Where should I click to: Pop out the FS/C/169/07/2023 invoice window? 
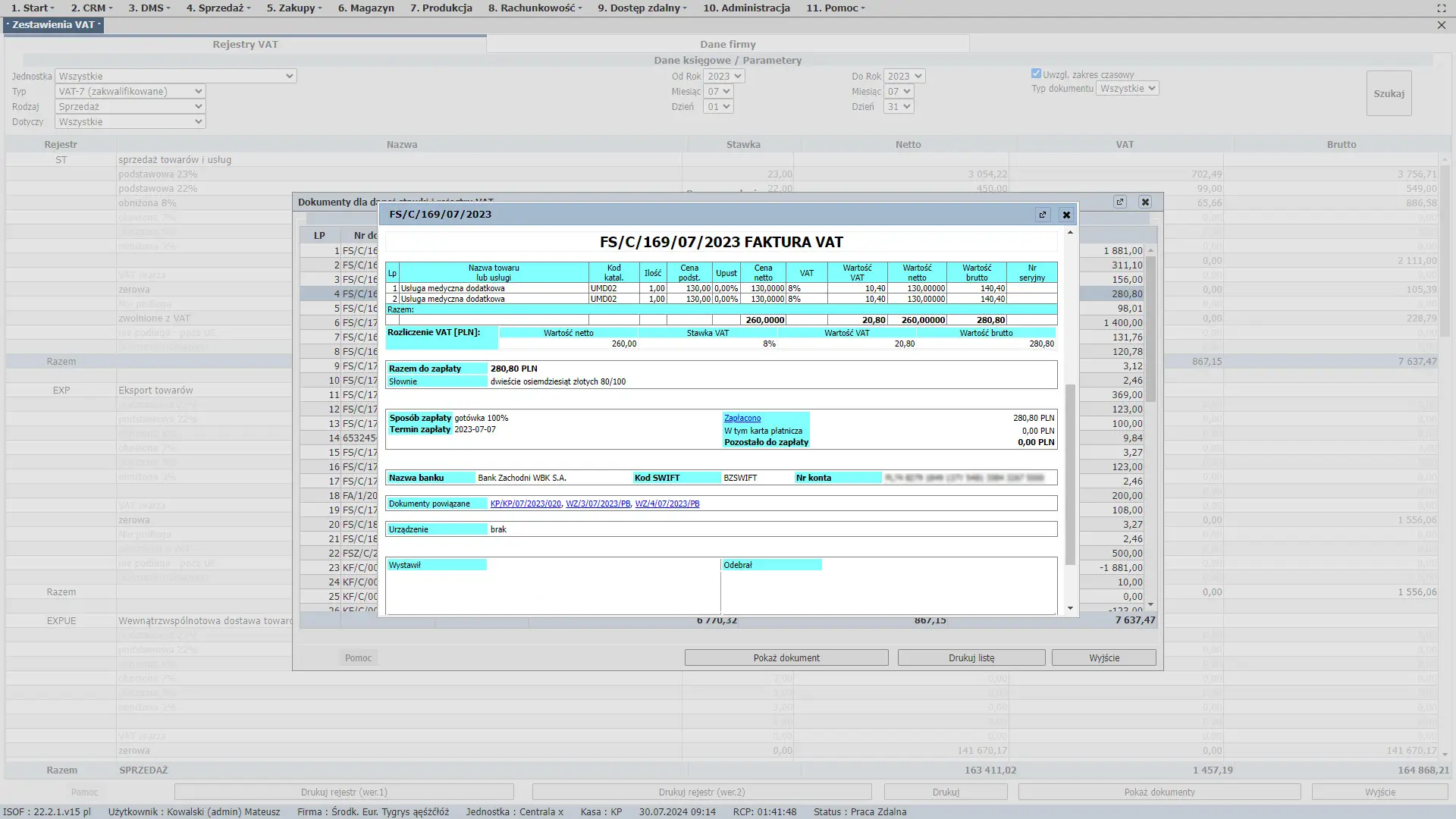pos(1043,215)
